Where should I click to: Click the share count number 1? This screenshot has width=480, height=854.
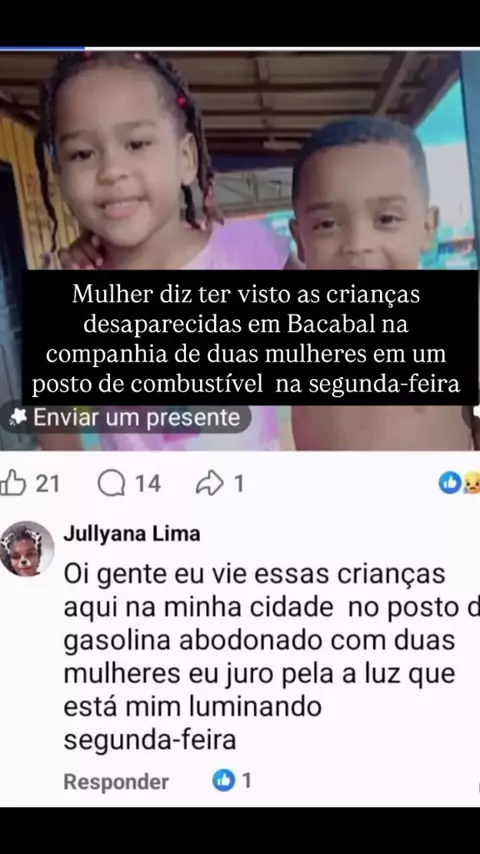(239, 484)
